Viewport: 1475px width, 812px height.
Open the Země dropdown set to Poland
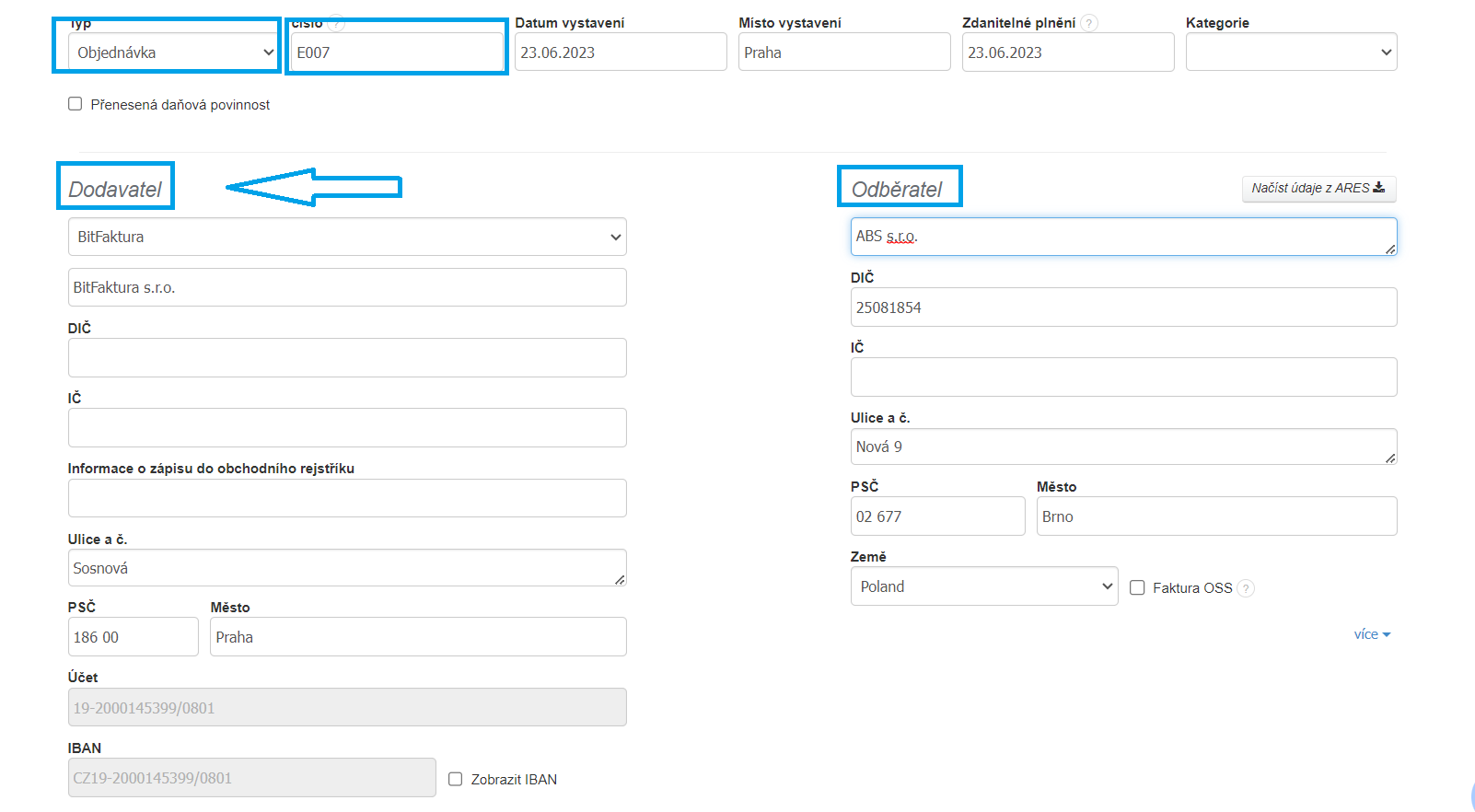[x=983, y=586]
